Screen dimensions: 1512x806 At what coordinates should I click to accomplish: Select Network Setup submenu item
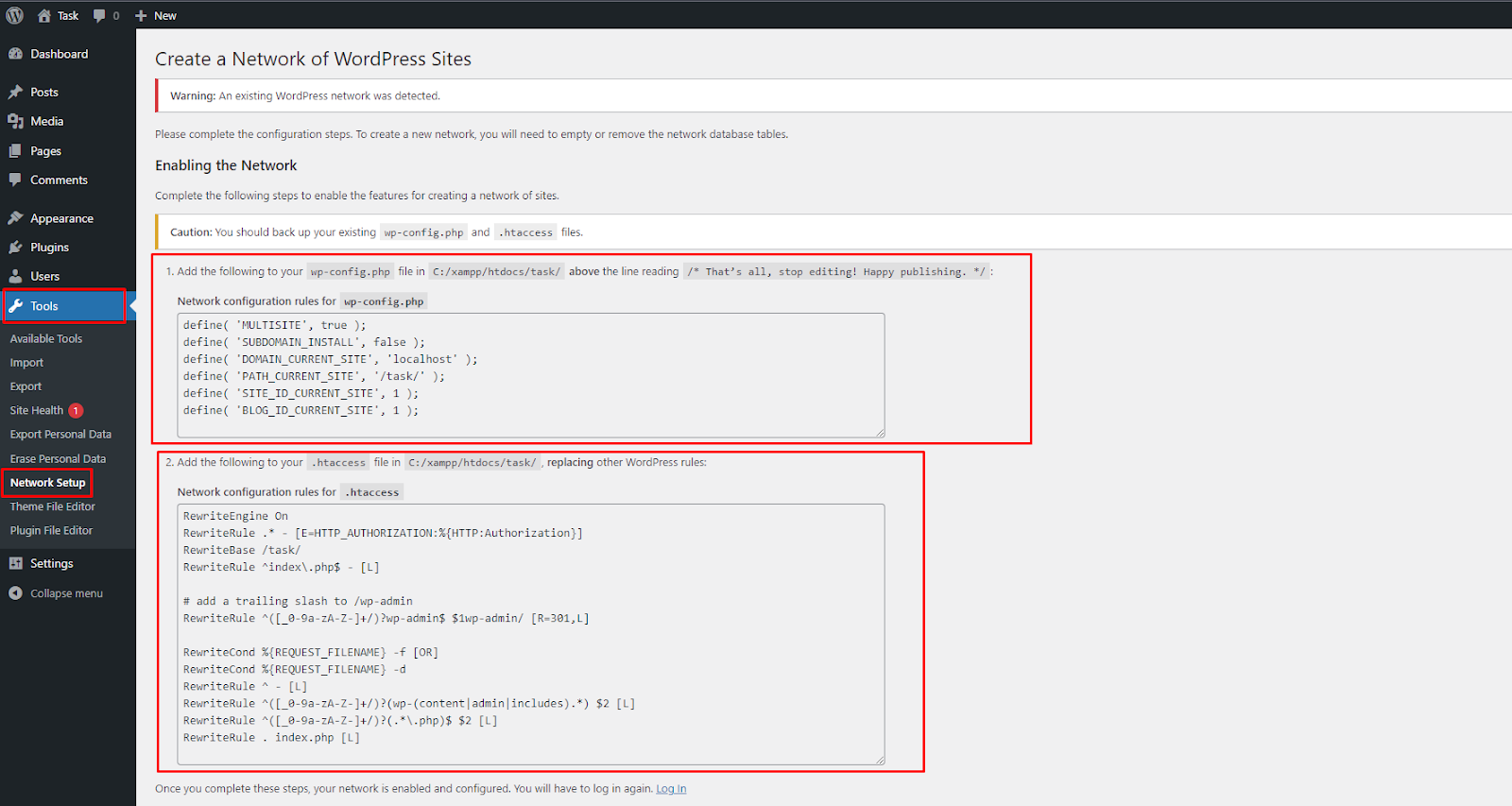(x=47, y=483)
